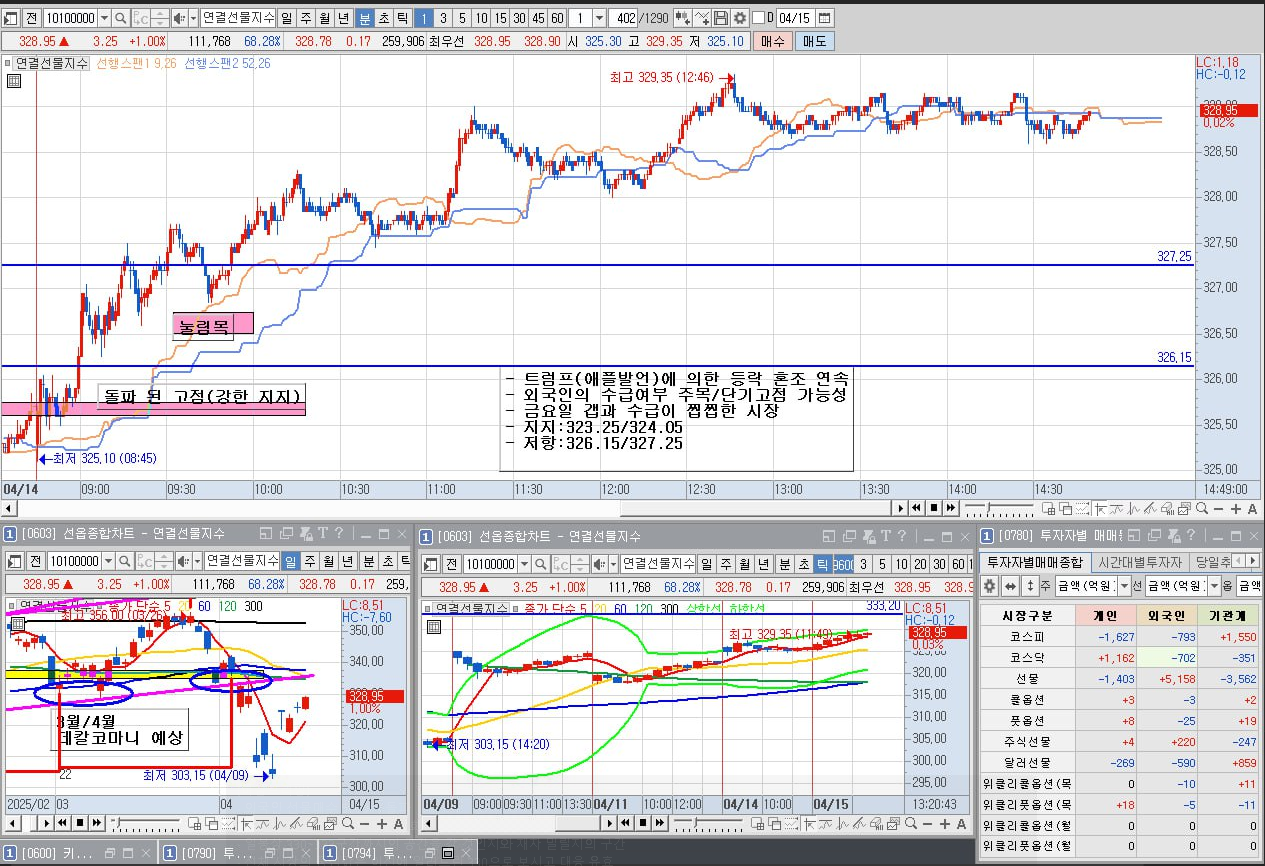Switch to the 시간대별투자자 tab
The height and width of the screenshot is (866, 1265).
(1140, 561)
